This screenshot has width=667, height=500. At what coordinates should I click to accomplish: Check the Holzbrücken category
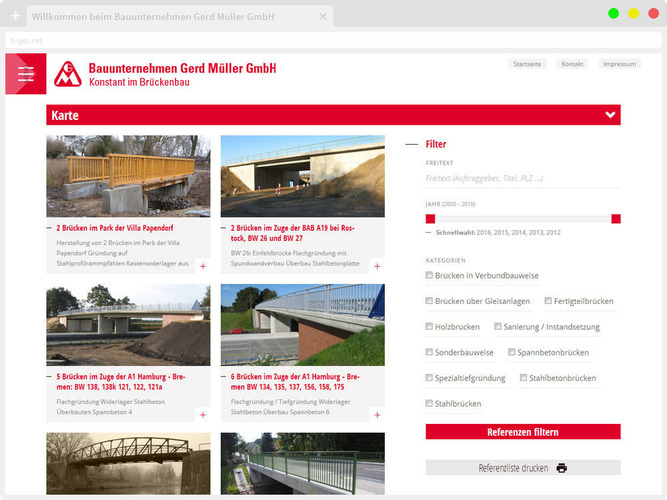pyautogui.click(x=430, y=326)
